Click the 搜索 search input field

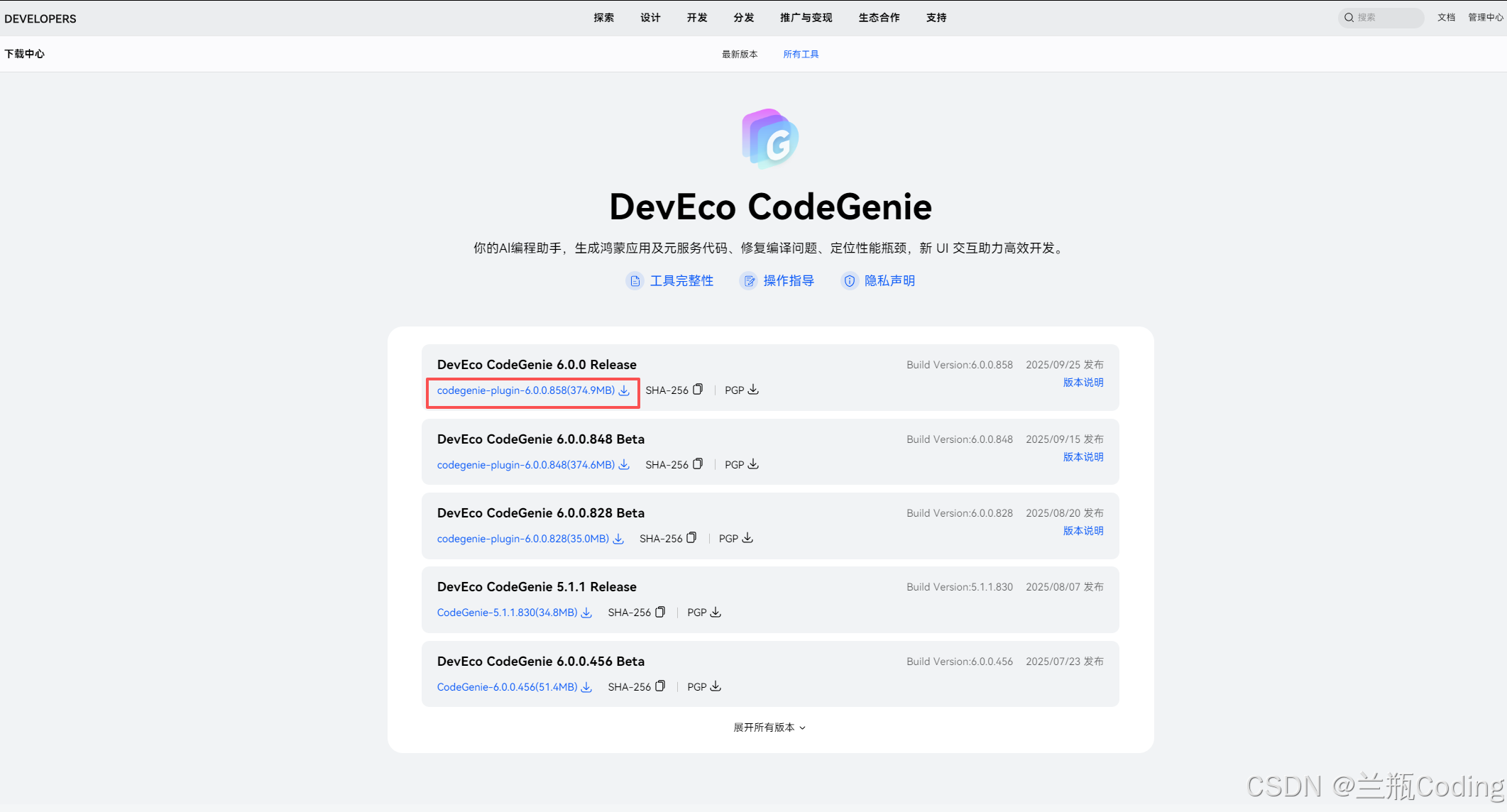click(x=1384, y=18)
